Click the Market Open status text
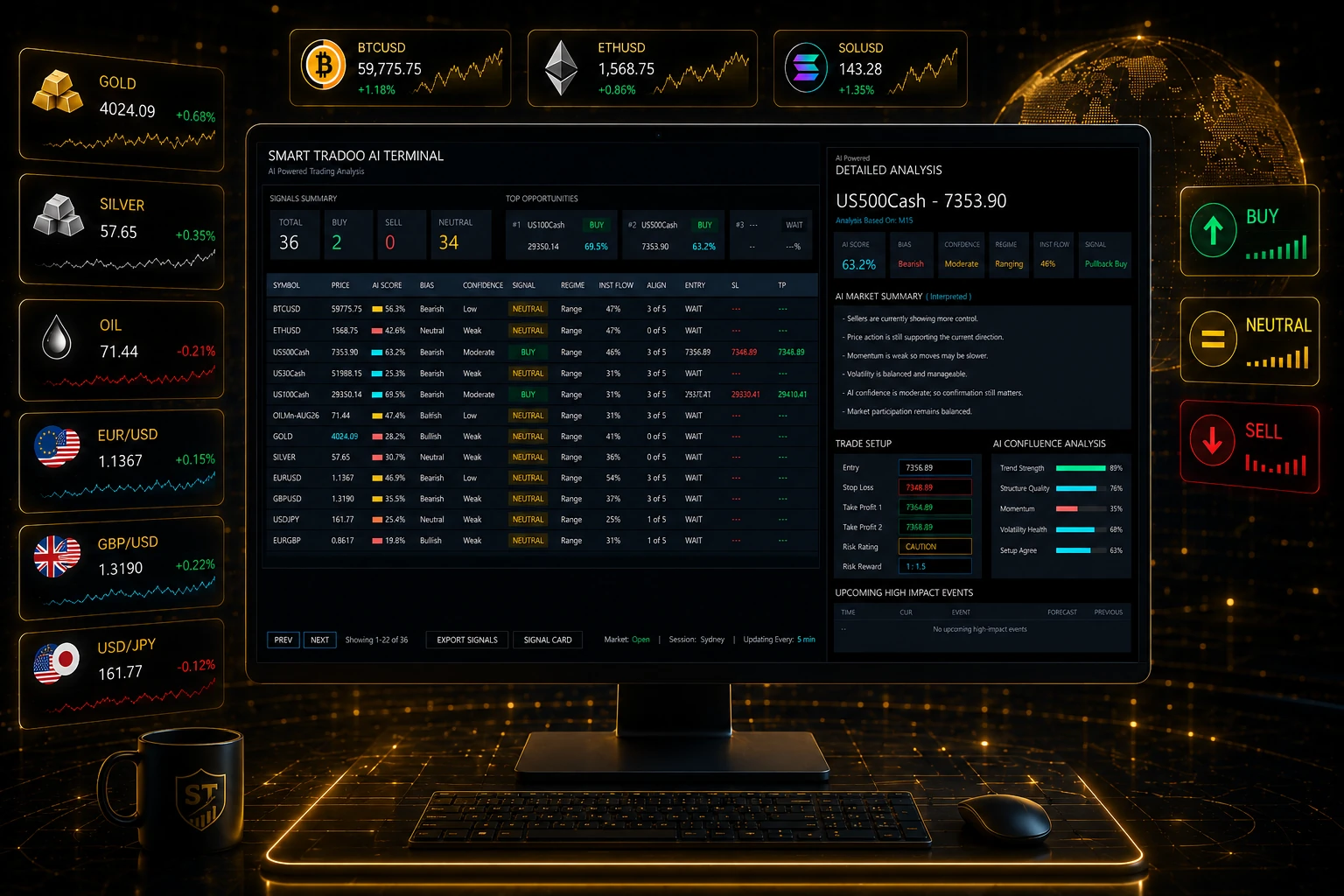 [x=626, y=640]
